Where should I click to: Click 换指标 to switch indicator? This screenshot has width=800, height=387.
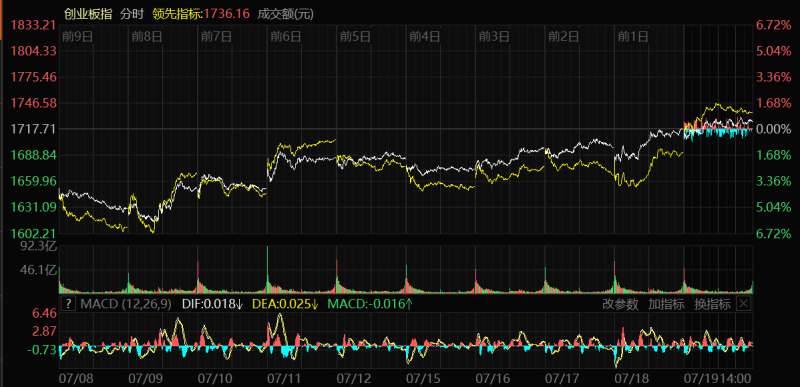(712, 304)
